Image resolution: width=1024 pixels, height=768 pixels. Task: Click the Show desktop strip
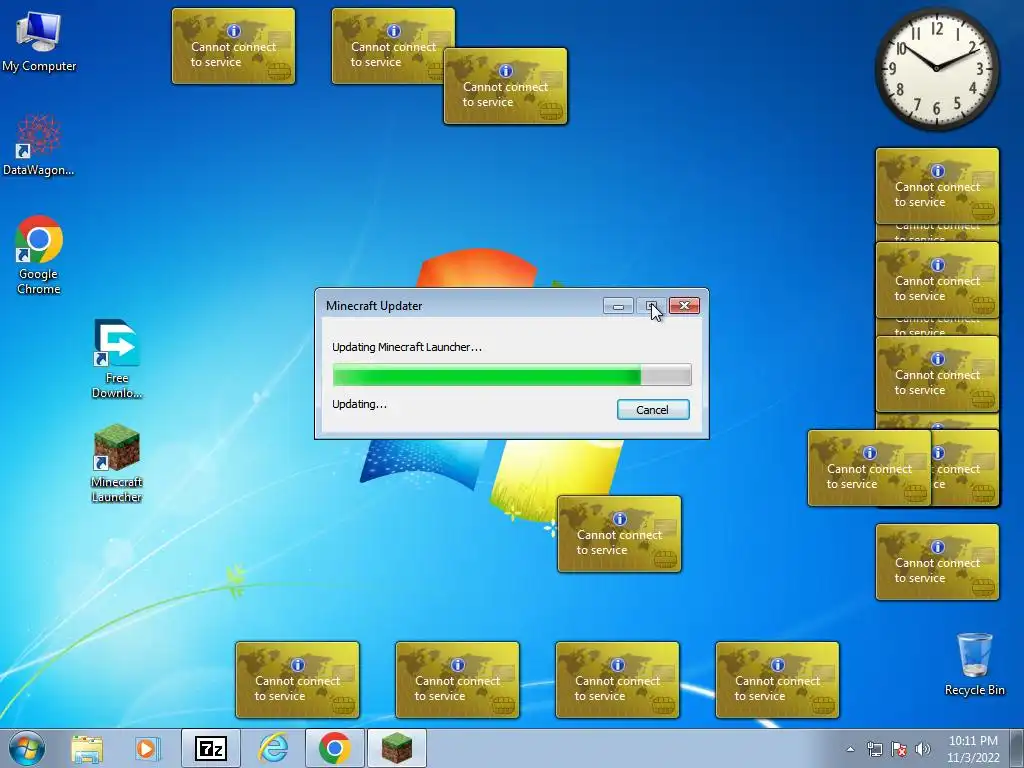pyautogui.click(x=1017, y=748)
